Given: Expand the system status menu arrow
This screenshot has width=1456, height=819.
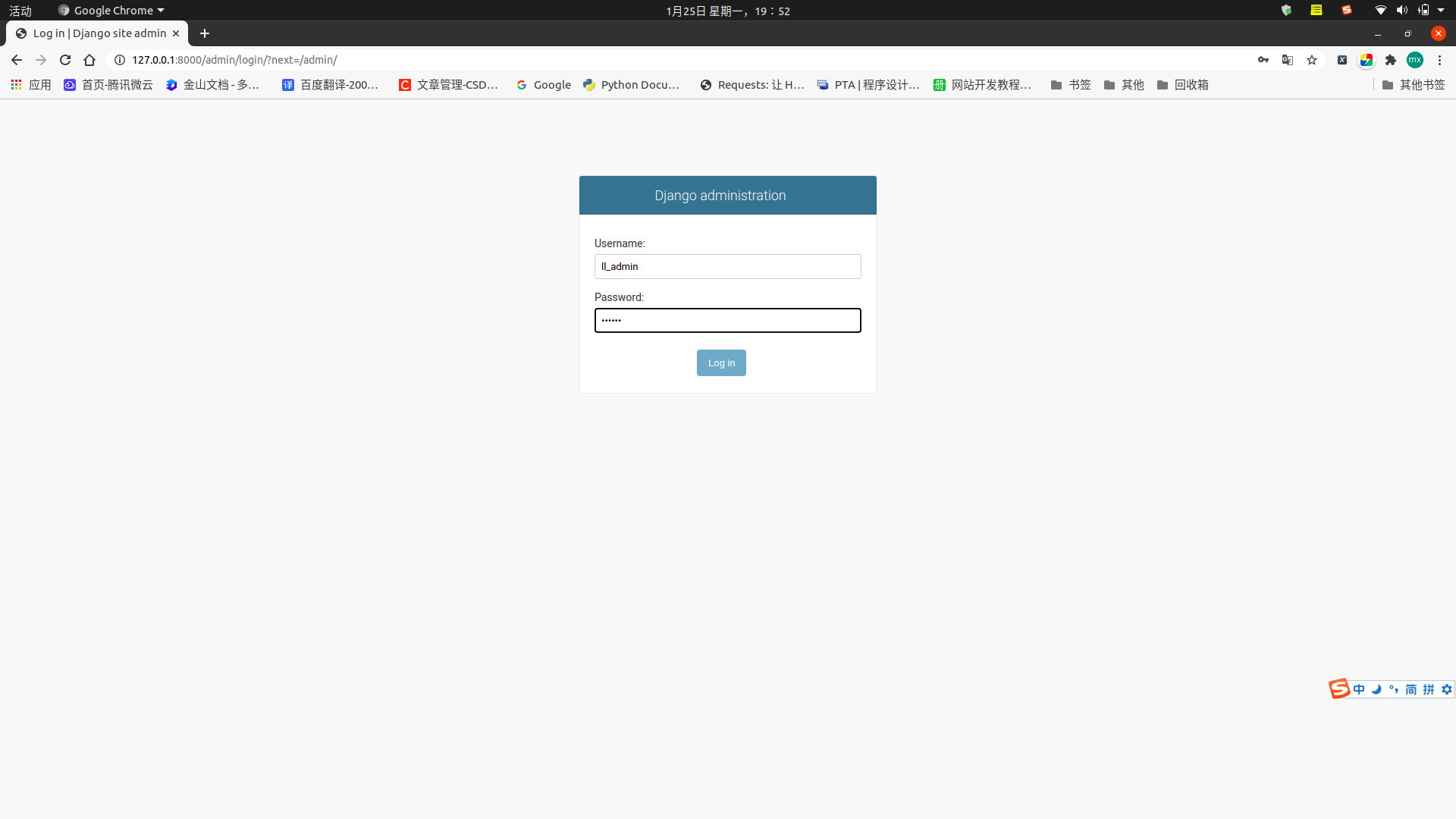Looking at the screenshot, I should point(1441,11).
